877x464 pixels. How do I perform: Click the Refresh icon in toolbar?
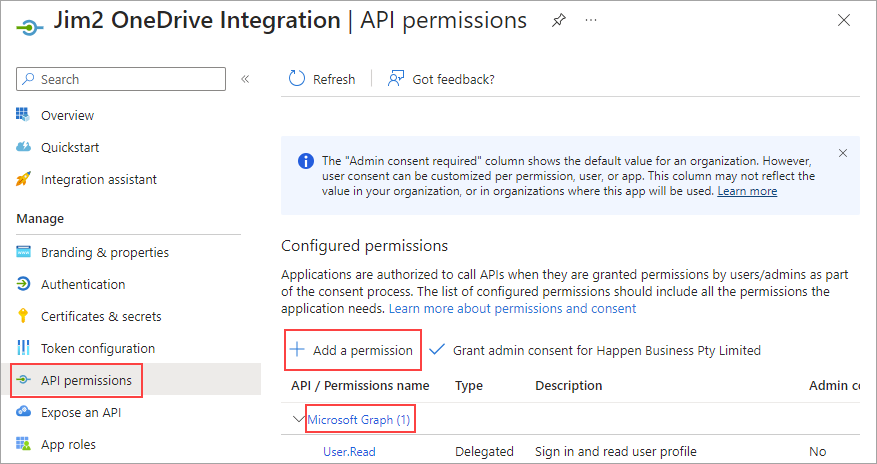coord(297,79)
